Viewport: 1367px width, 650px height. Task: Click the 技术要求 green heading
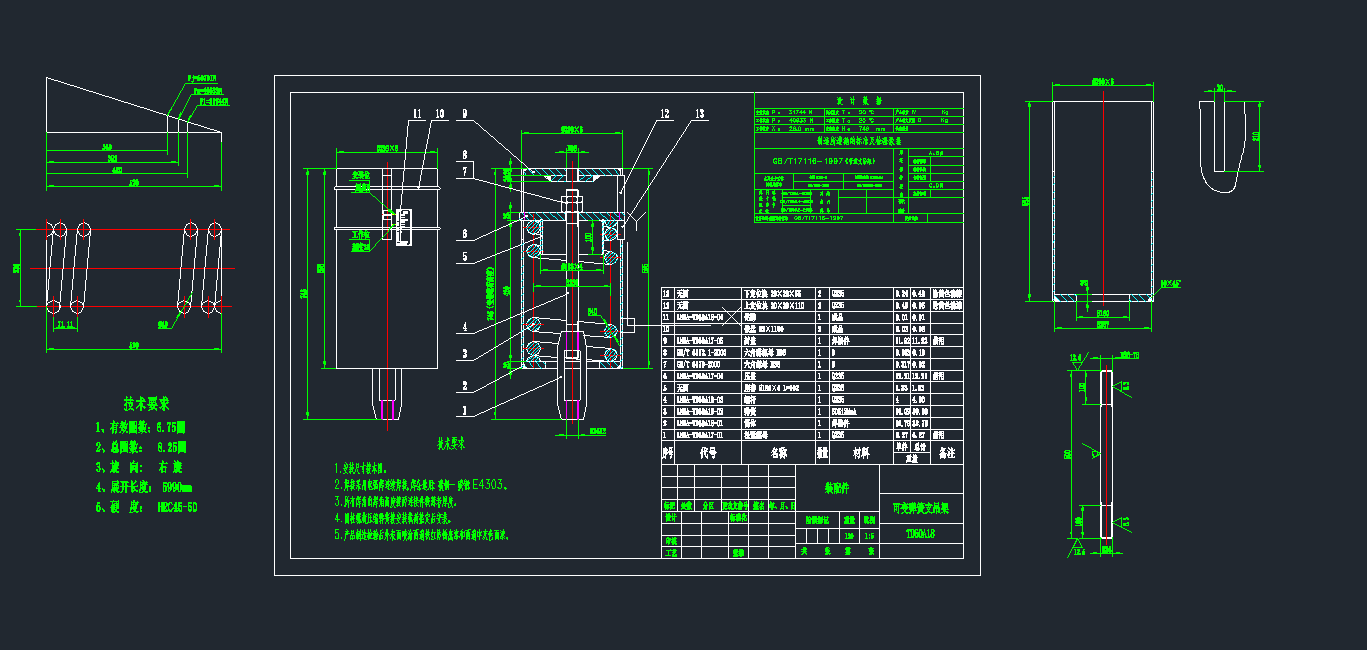coord(146,404)
